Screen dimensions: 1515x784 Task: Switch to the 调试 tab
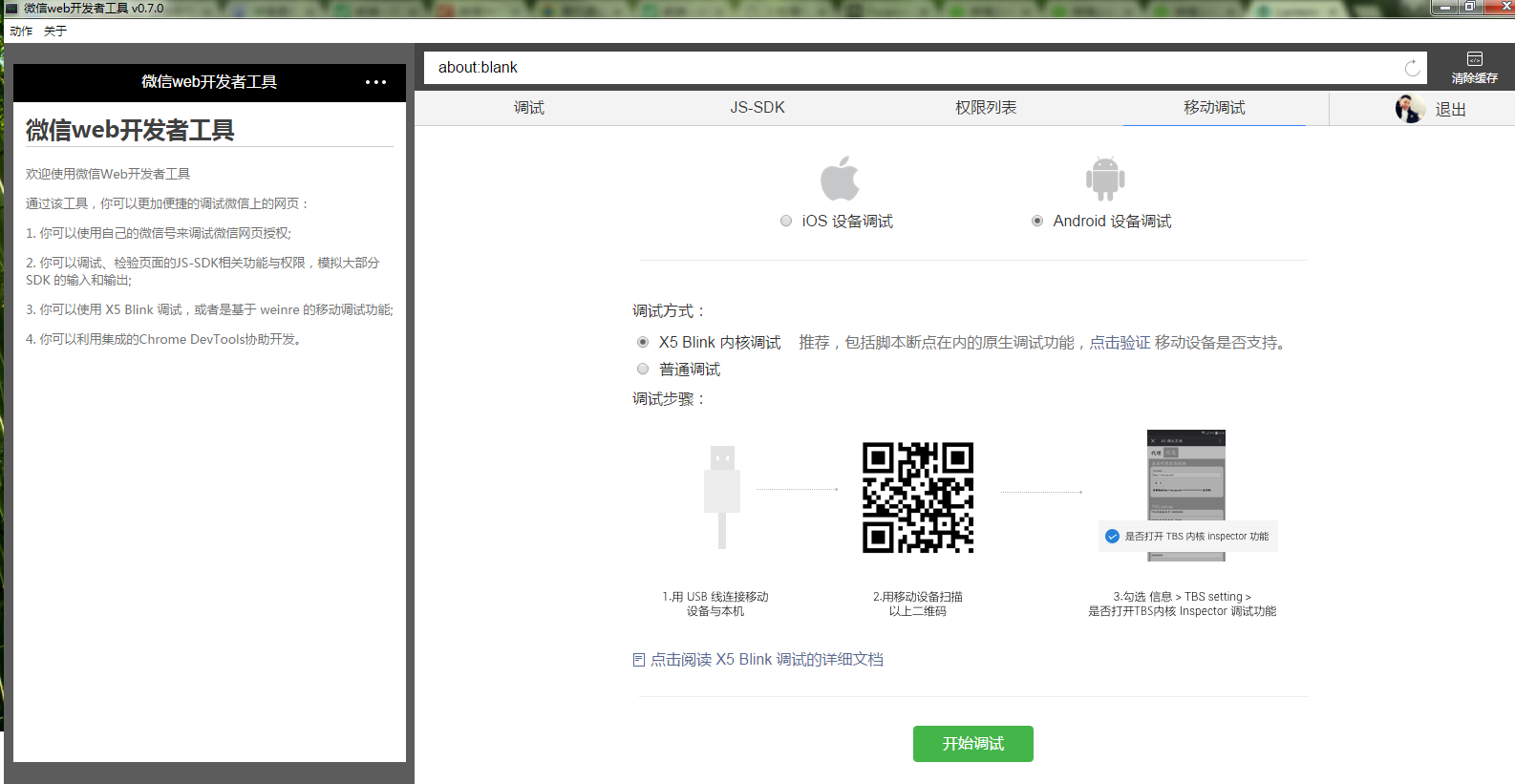[529, 108]
